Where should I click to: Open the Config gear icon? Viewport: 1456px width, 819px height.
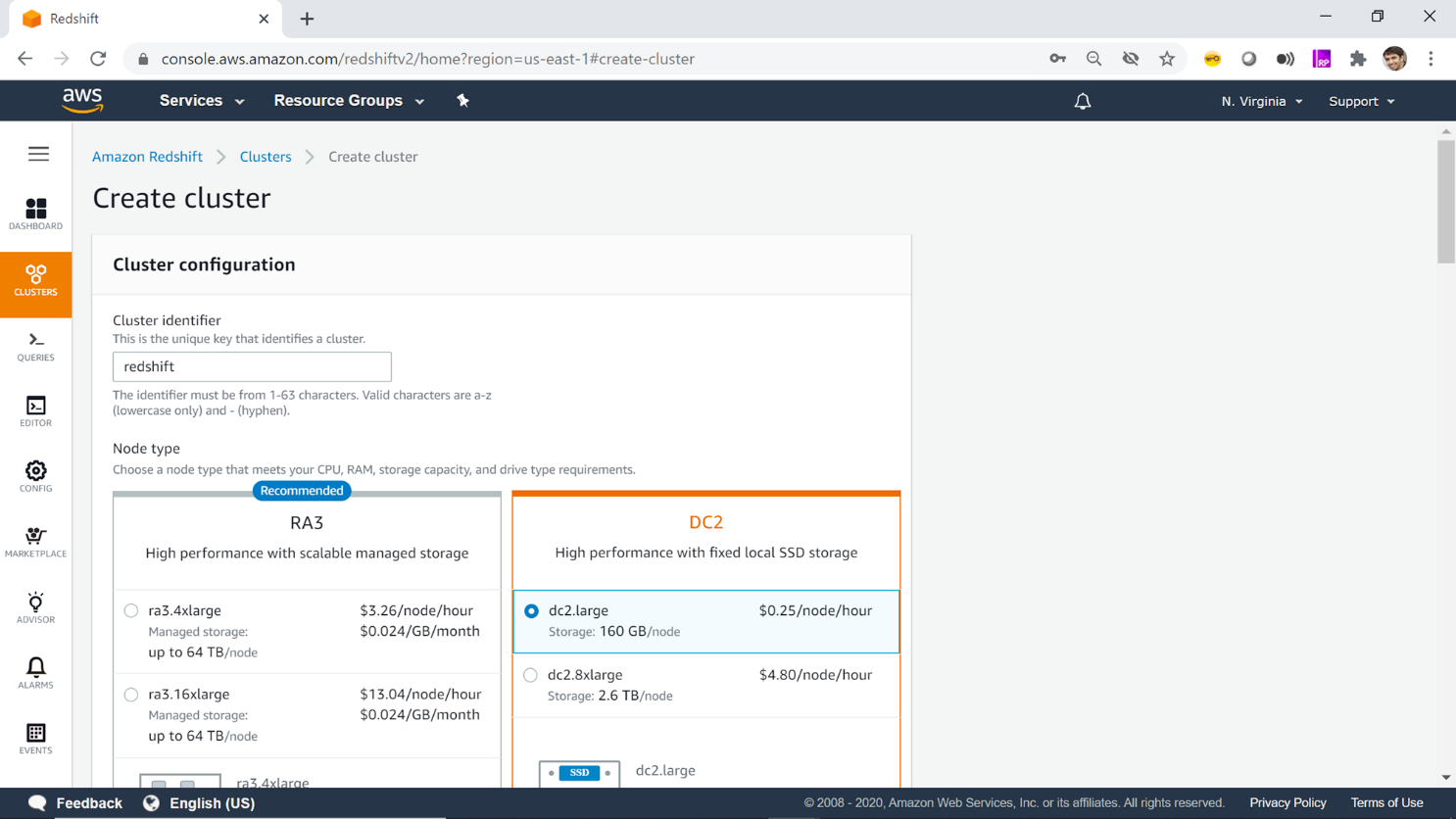click(x=35, y=477)
